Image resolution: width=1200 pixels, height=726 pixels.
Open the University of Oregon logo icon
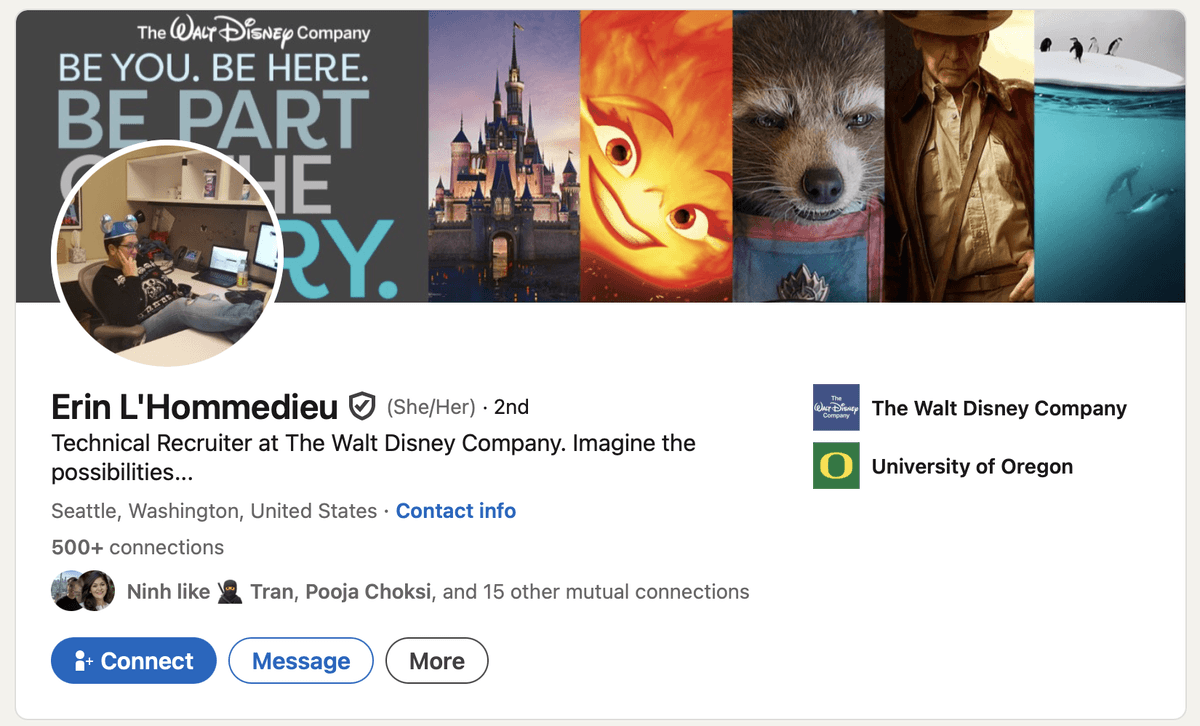[x=836, y=465]
